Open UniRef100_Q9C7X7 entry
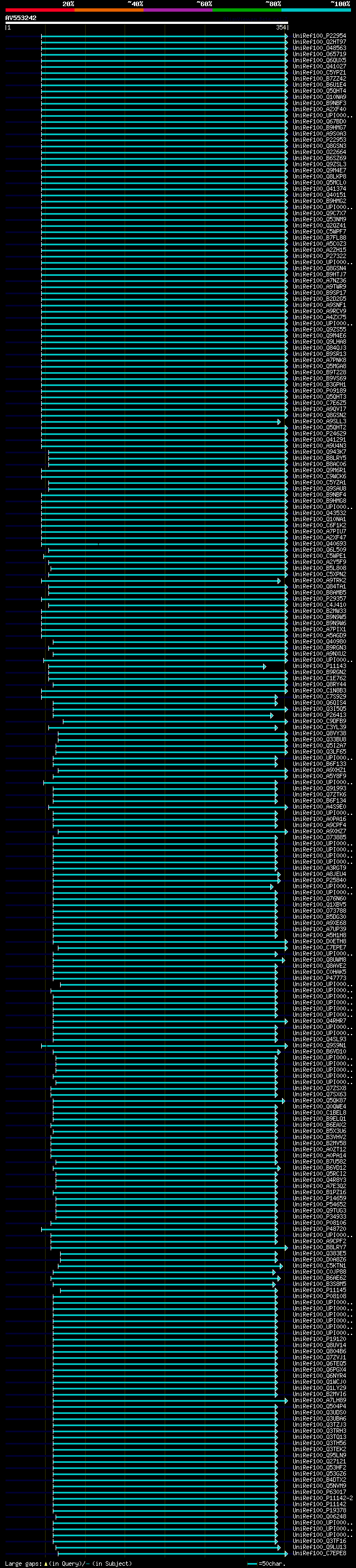This screenshot has width=356, height=1568. (319, 213)
